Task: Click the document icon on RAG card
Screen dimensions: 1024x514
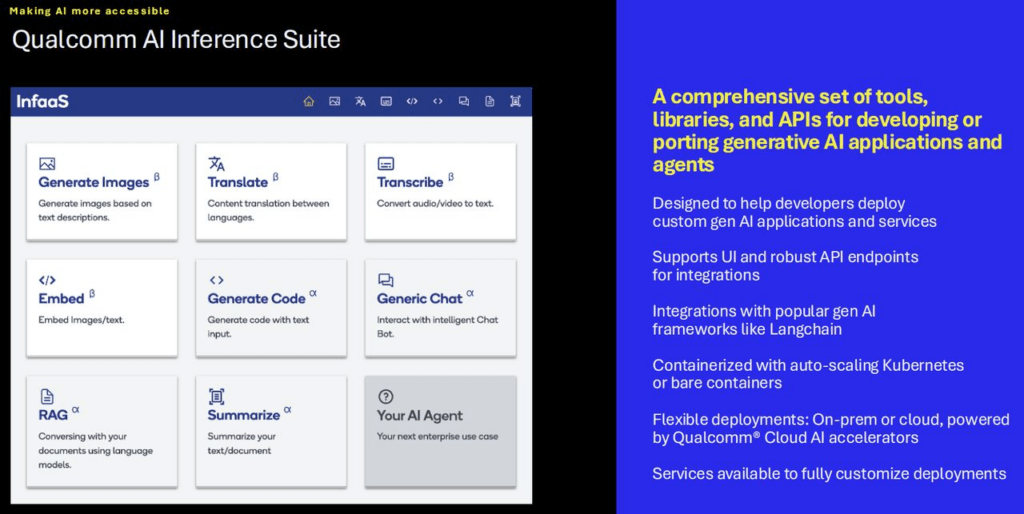Action: pyautogui.click(x=47, y=396)
